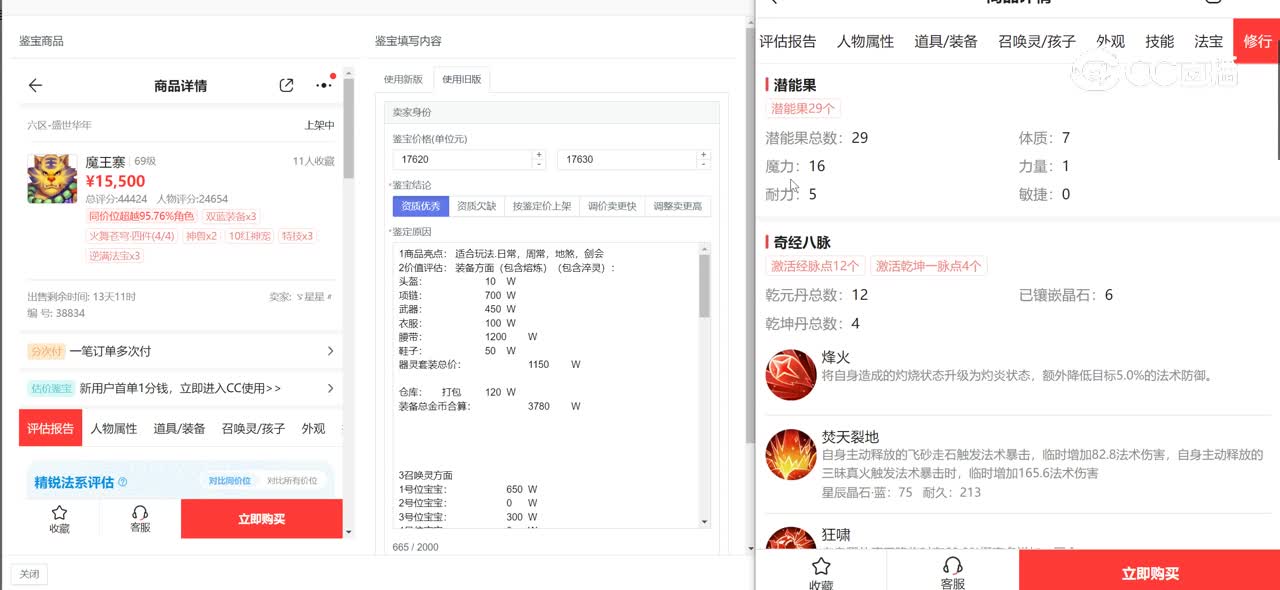Viewport: 1280px width, 590px height.
Task: Click the 狂啸 skill icon
Action: [791, 538]
